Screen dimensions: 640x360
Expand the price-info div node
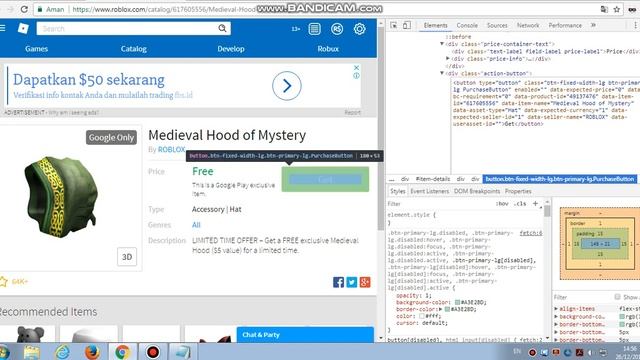[x=448, y=58]
